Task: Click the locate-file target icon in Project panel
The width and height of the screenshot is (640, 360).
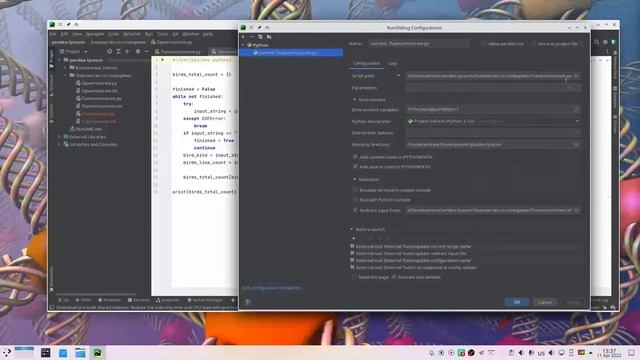Action: click(109, 51)
